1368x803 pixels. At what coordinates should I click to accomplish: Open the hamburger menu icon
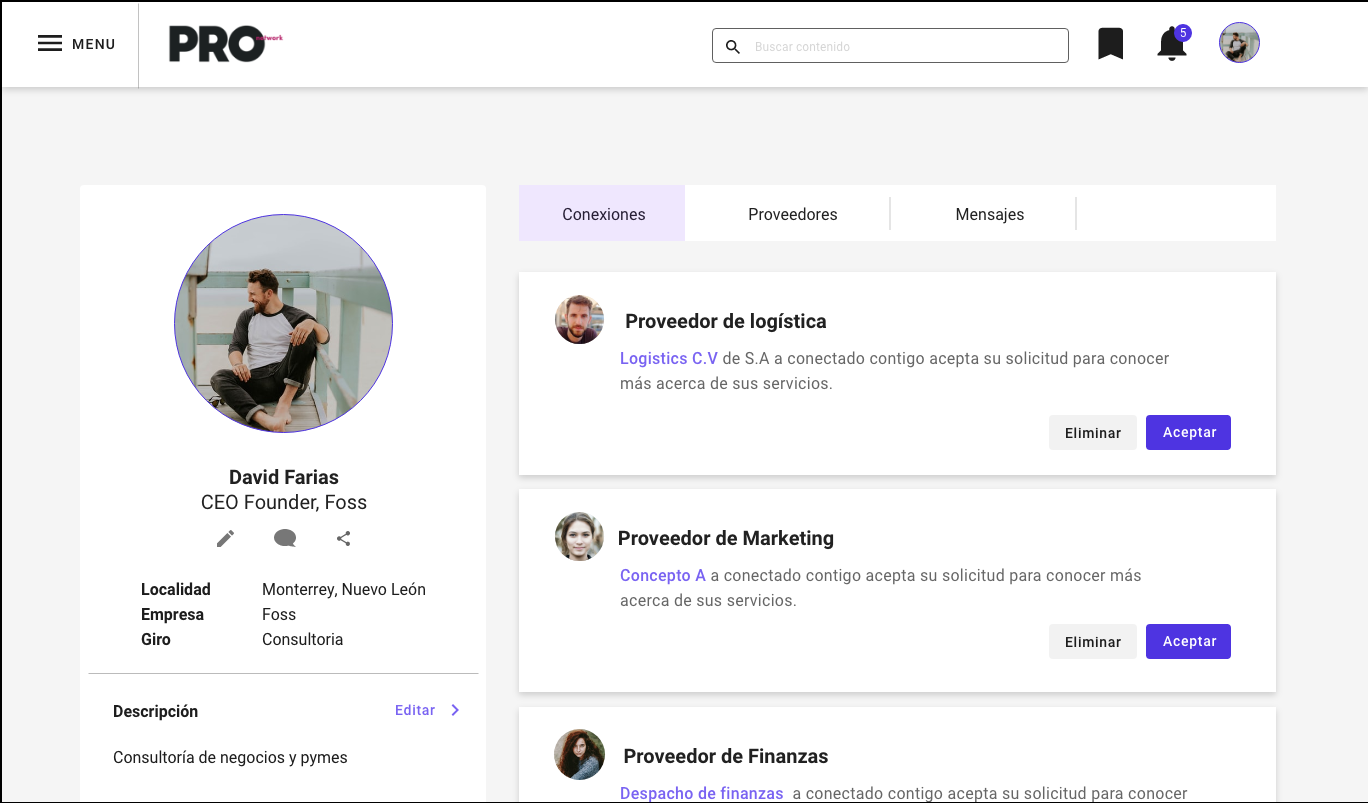[x=50, y=44]
